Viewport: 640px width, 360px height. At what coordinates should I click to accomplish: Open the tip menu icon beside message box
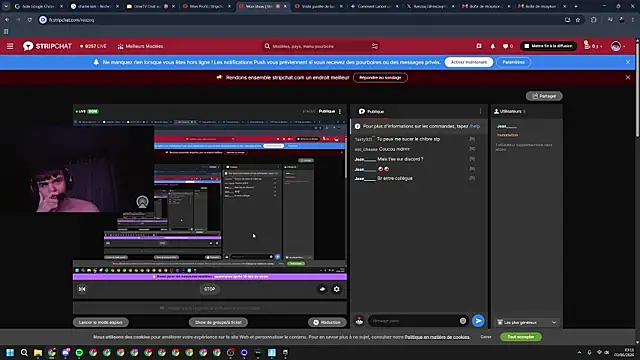359,321
